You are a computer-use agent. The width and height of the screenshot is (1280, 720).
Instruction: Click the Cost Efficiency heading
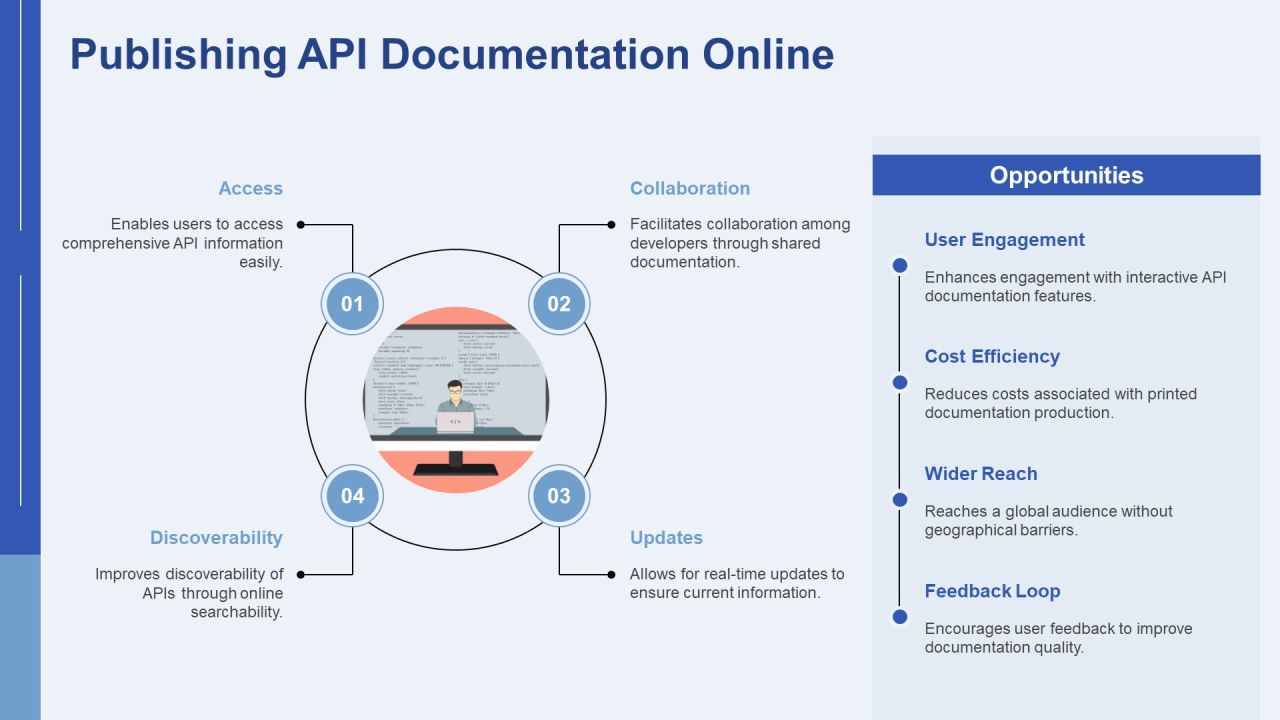click(992, 356)
